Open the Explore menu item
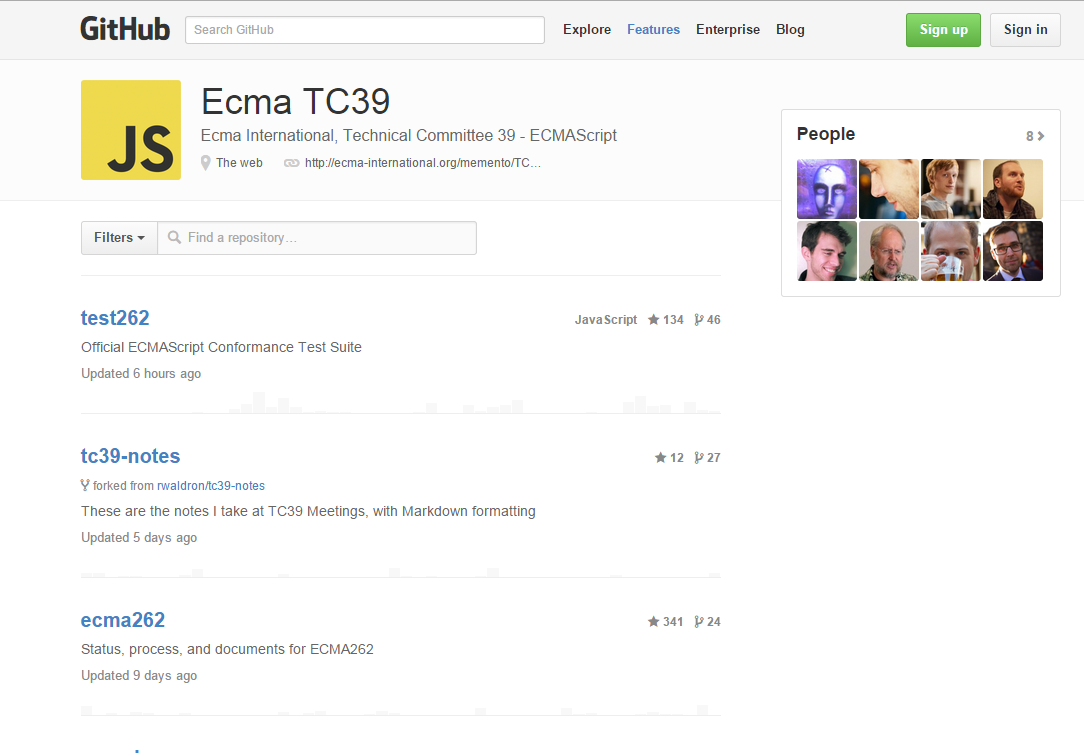 pyautogui.click(x=587, y=29)
